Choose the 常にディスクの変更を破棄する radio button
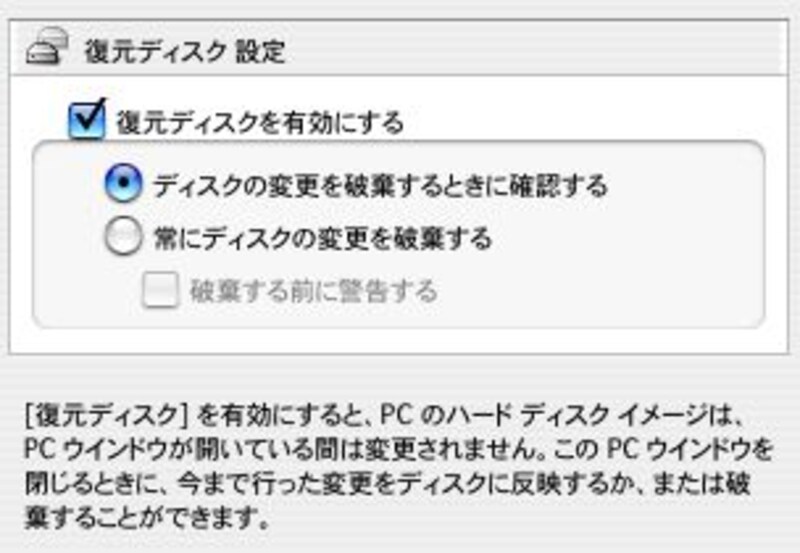Image resolution: width=800 pixels, height=553 pixels. coord(123,236)
